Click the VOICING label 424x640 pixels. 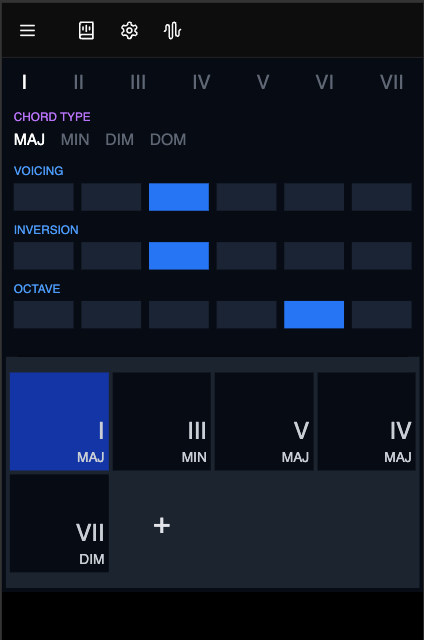[x=38, y=171]
